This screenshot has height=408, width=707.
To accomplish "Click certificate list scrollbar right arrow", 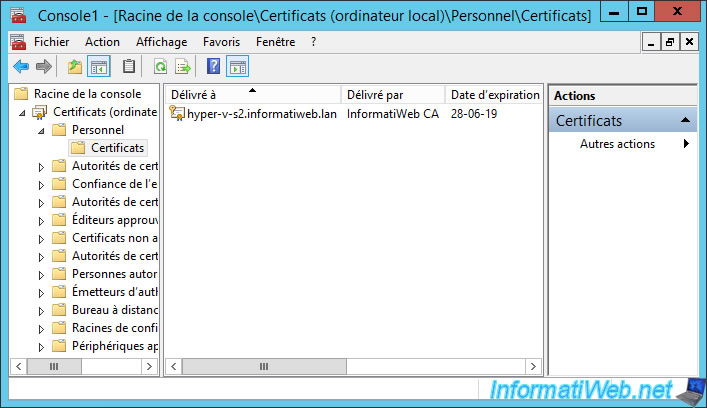I will (533, 367).
